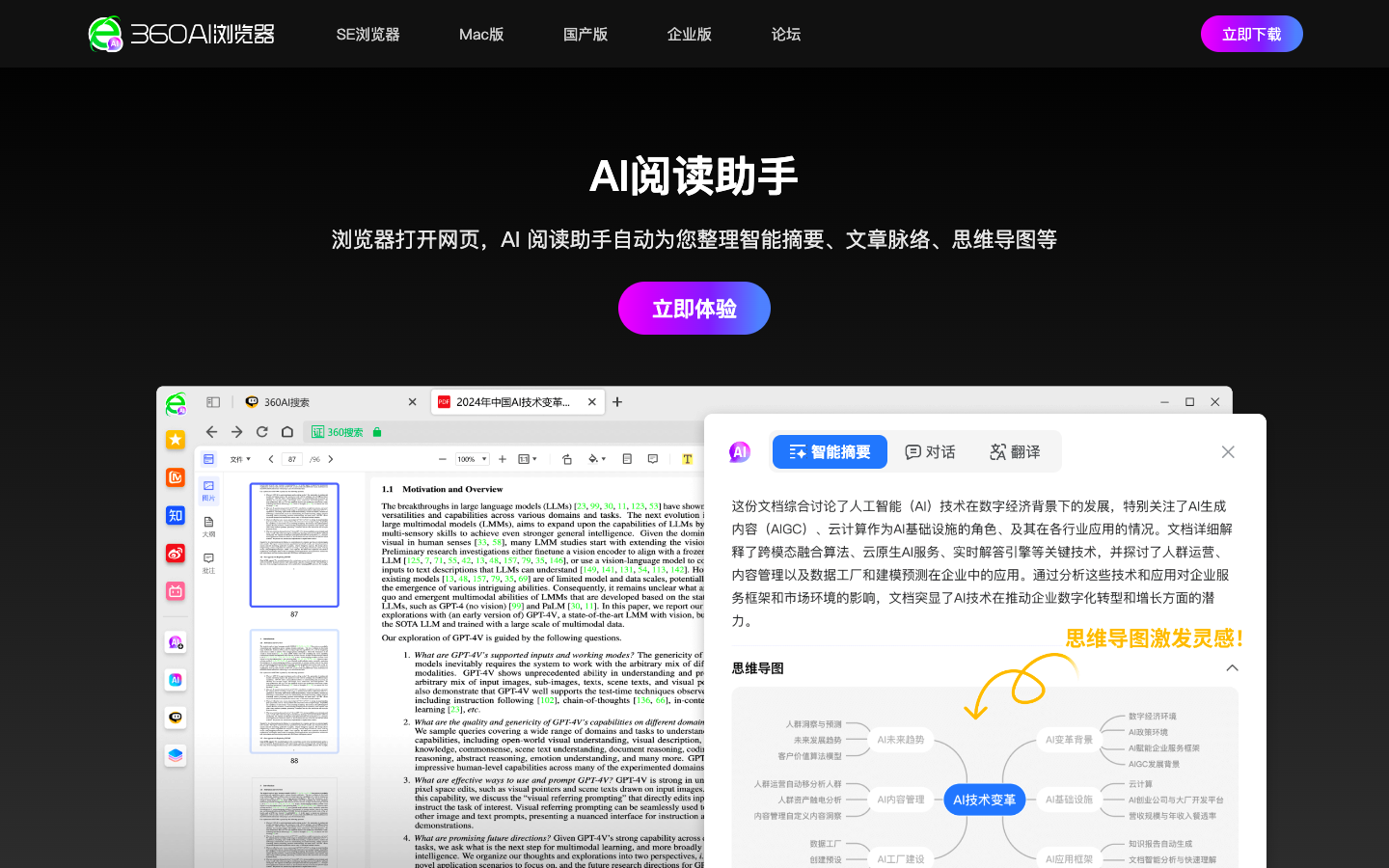Open the blue 知 Zhihu sidebar icon

(176, 515)
